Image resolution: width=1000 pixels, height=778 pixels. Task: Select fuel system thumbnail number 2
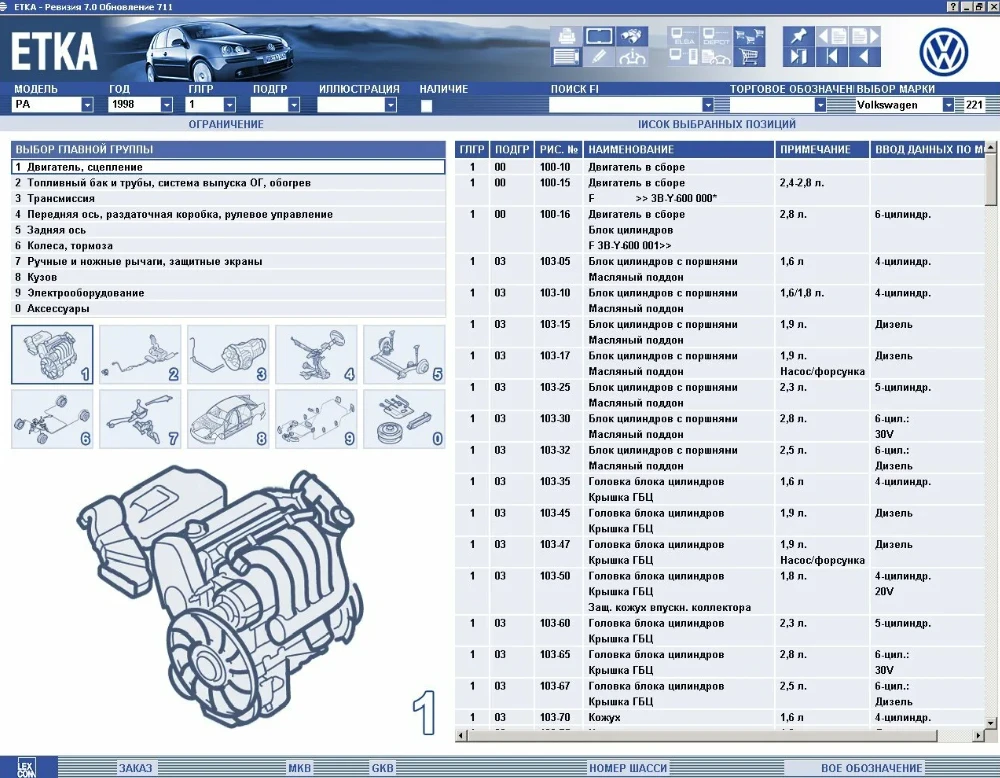tap(140, 355)
